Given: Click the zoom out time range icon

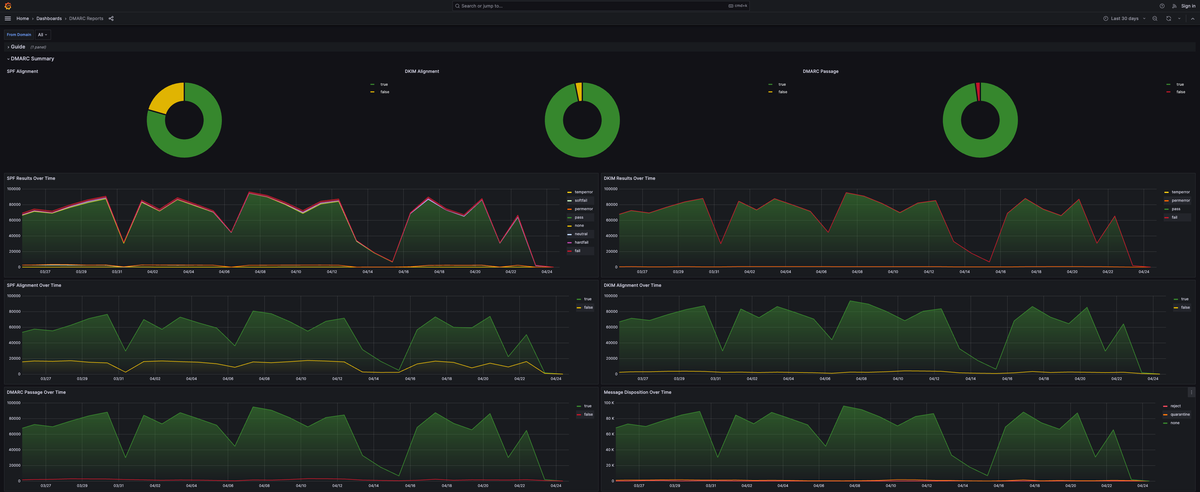Looking at the screenshot, I should [1155, 18].
